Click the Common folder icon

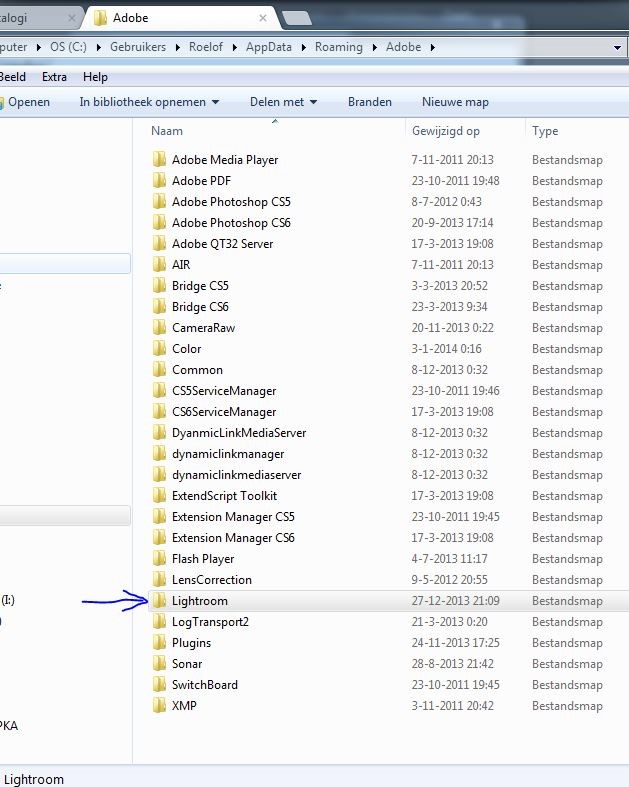(x=159, y=370)
